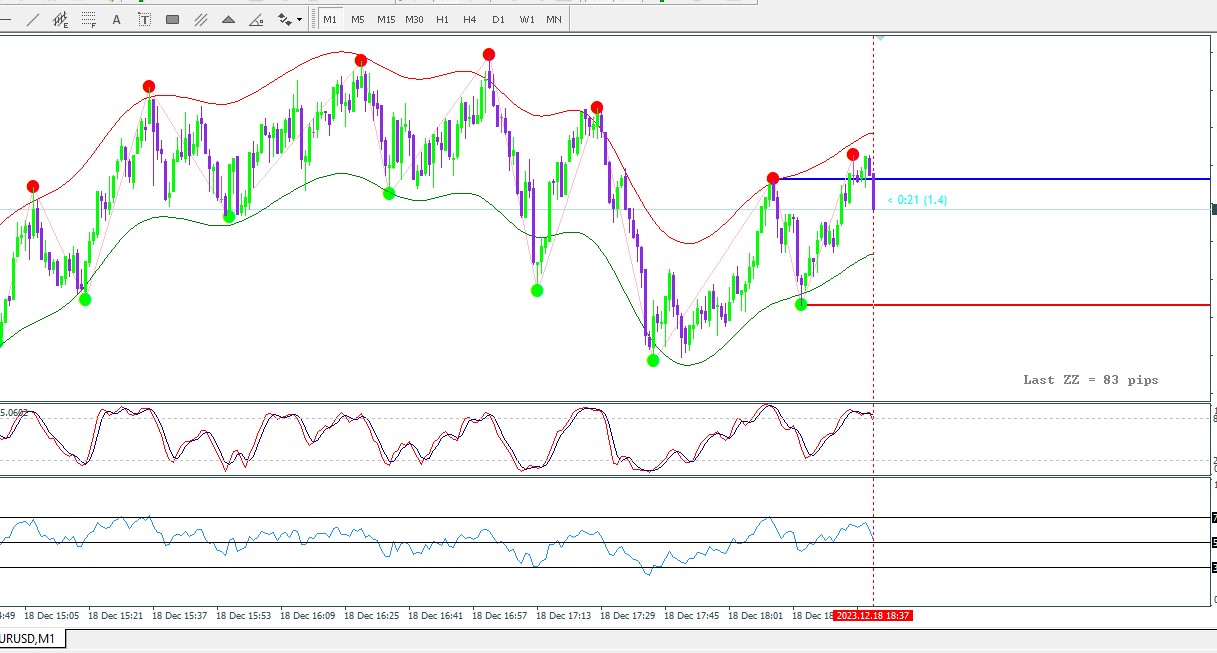The width and height of the screenshot is (1217, 653).
Task: Select the equidistant channel tool
Action: point(61,19)
